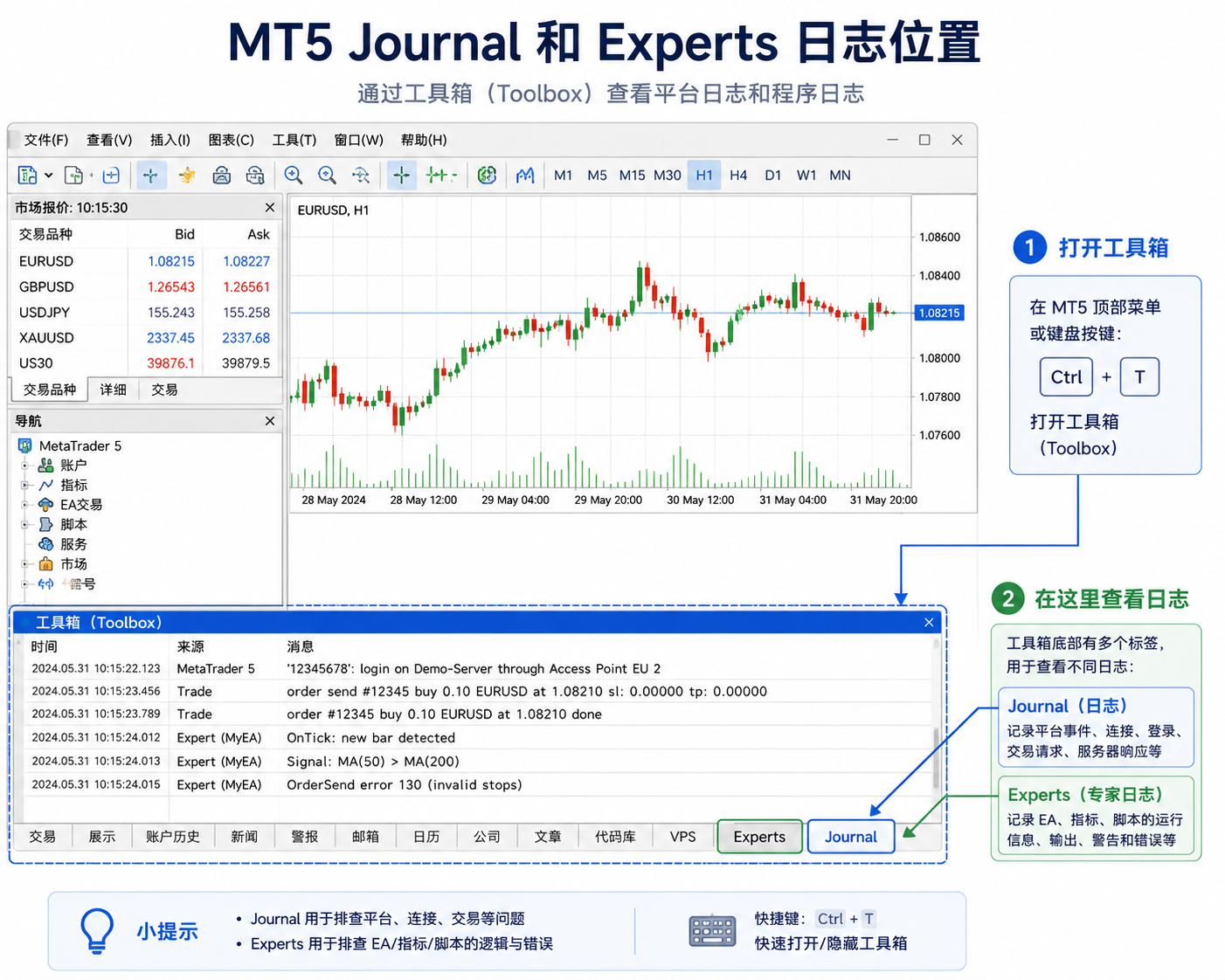Image resolution: width=1225 pixels, height=980 pixels.
Task: Select the GBPUSD row in market watch
Action: [x=145, y=286]
